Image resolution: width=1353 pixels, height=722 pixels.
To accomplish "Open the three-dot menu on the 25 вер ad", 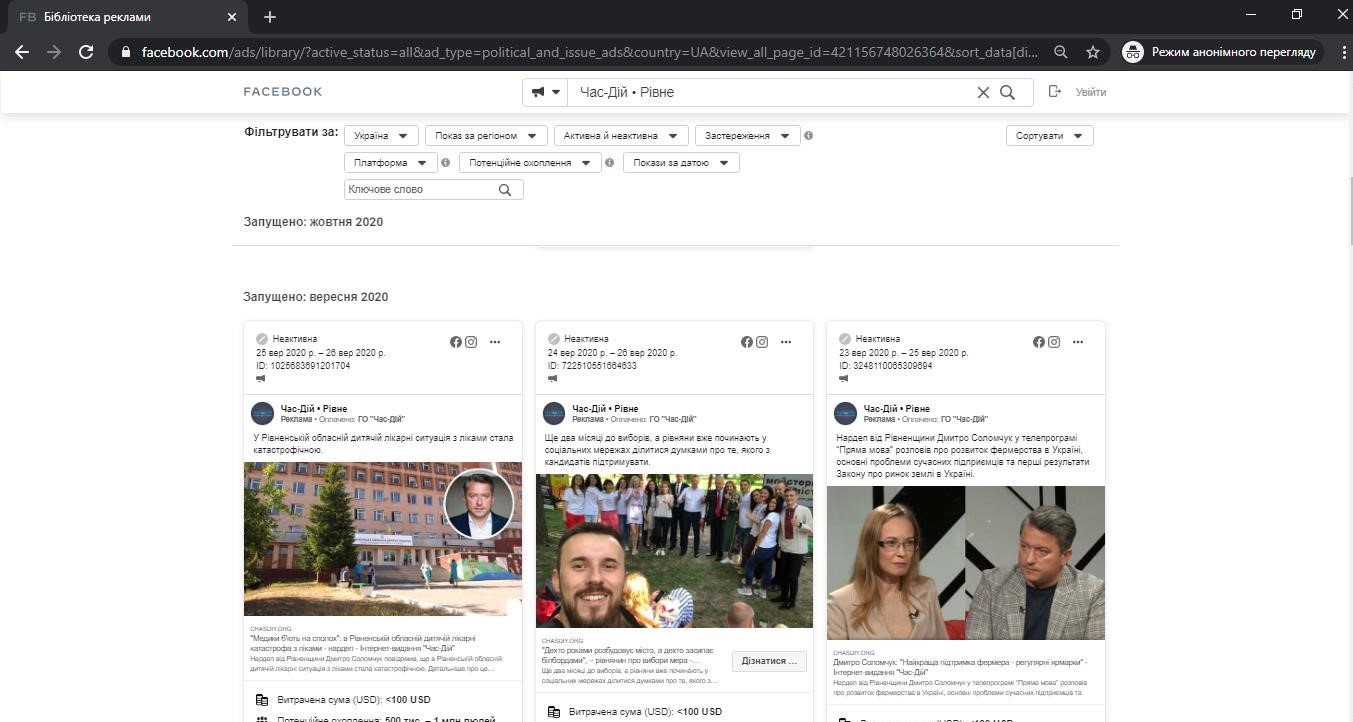I will click(x=495, y=342).
